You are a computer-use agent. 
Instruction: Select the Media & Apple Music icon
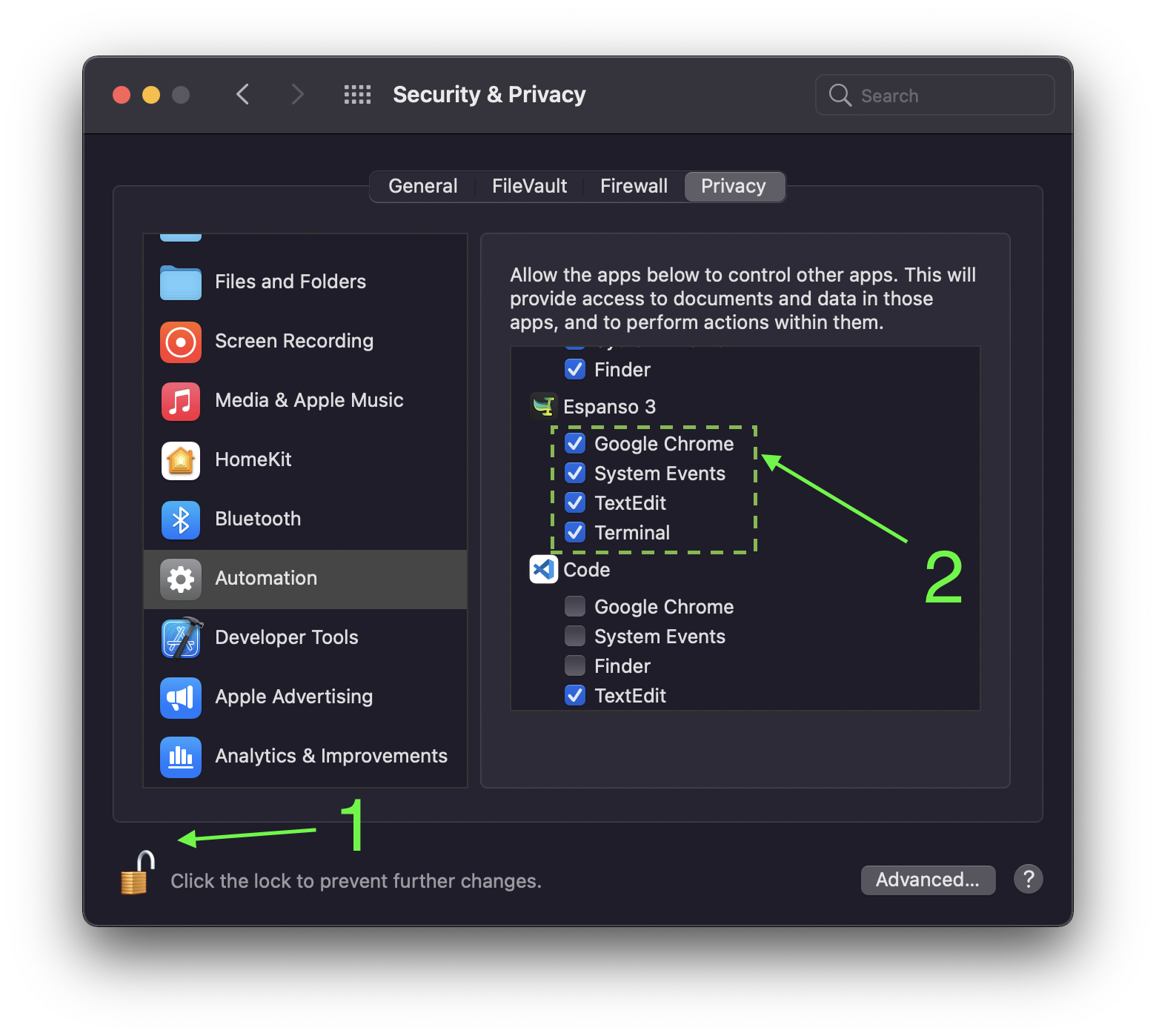(x=180, y=401)
